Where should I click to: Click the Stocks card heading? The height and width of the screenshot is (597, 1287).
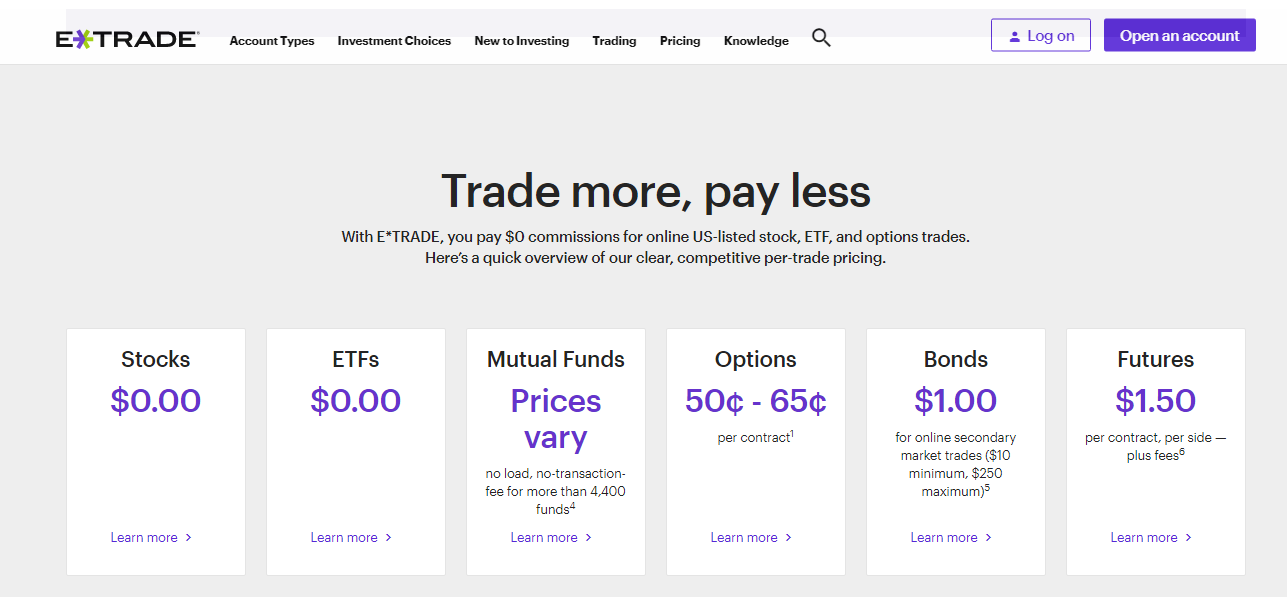pos(156,359)
